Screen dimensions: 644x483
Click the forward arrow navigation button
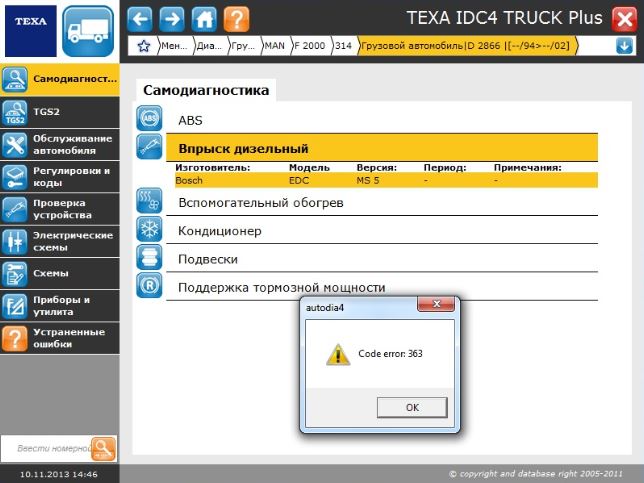click(x=172, y=19)
